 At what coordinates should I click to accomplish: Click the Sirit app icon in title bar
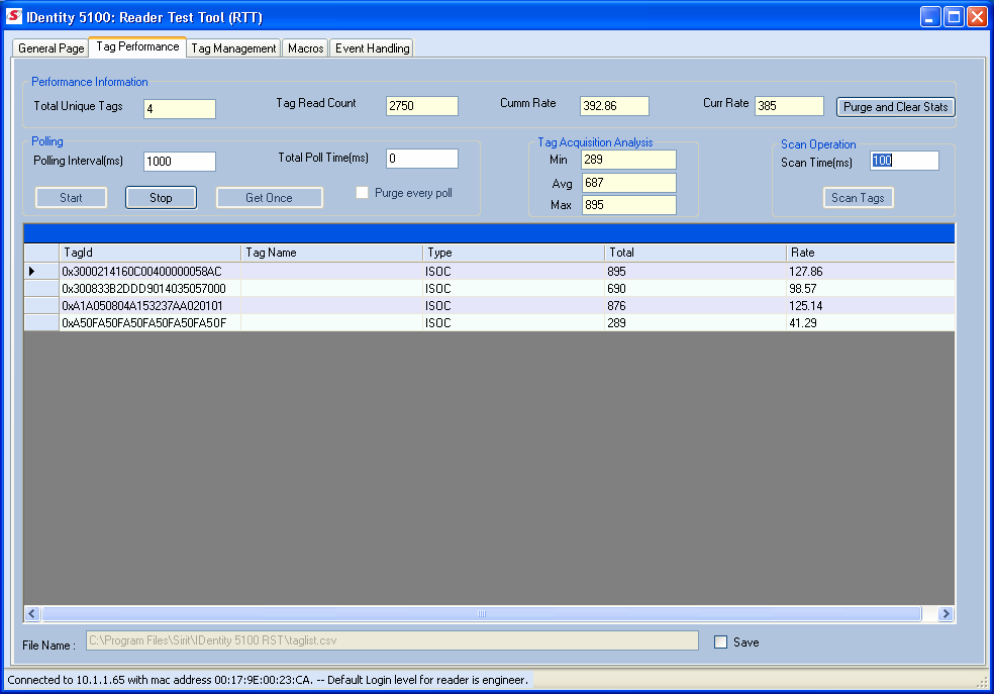coord(14,16)
